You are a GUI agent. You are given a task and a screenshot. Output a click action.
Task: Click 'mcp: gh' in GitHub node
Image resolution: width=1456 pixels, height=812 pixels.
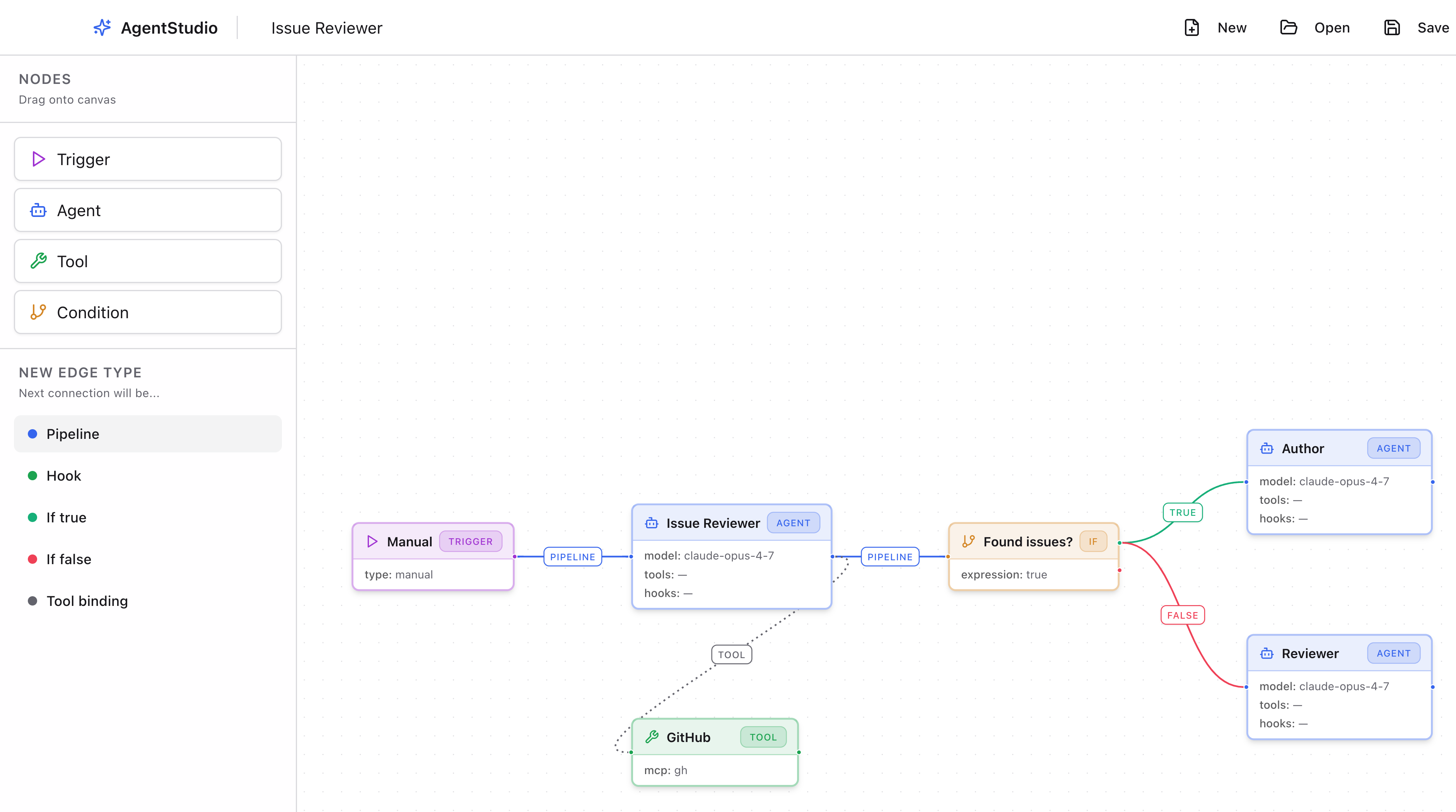(x=665, y=770)
